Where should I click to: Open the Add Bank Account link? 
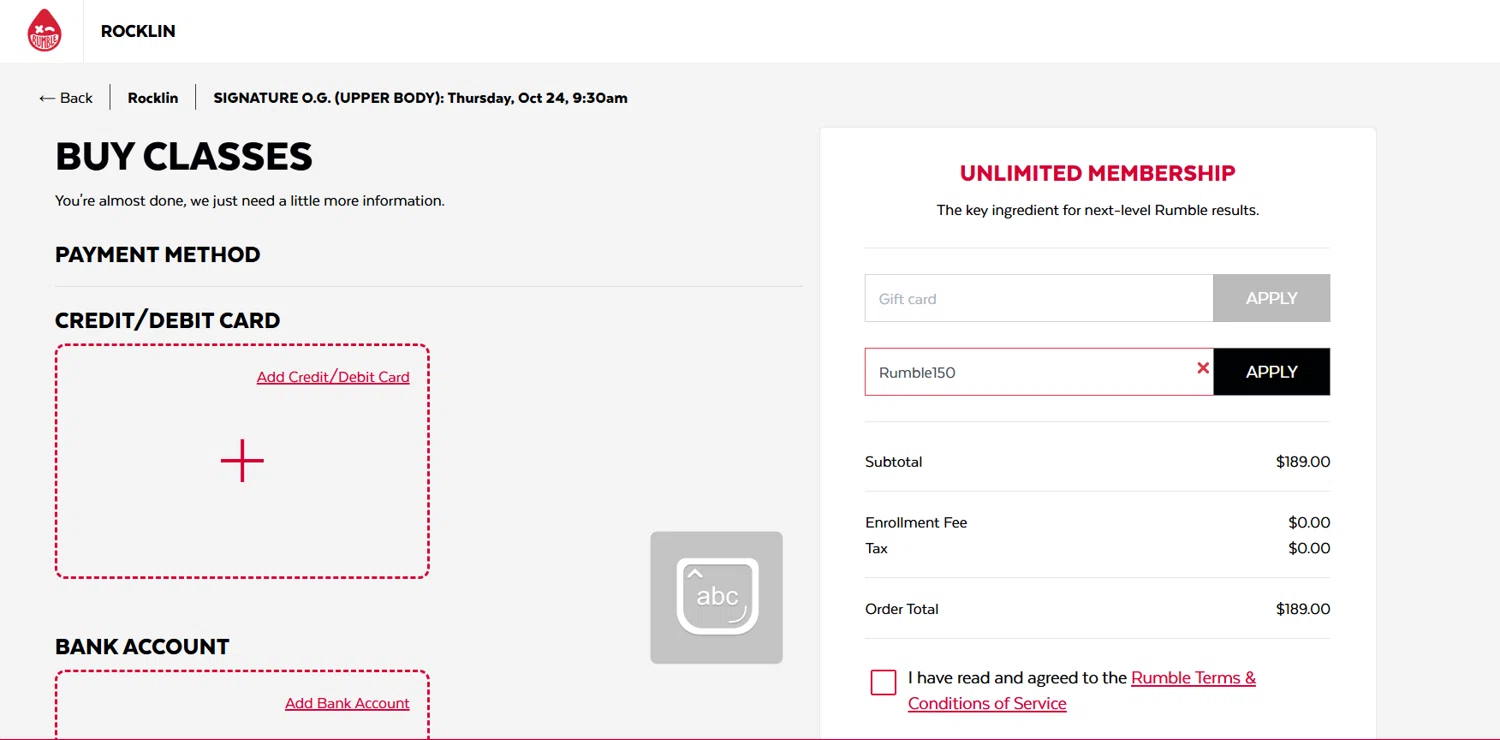pyautogui.click(x=347, y=703)
